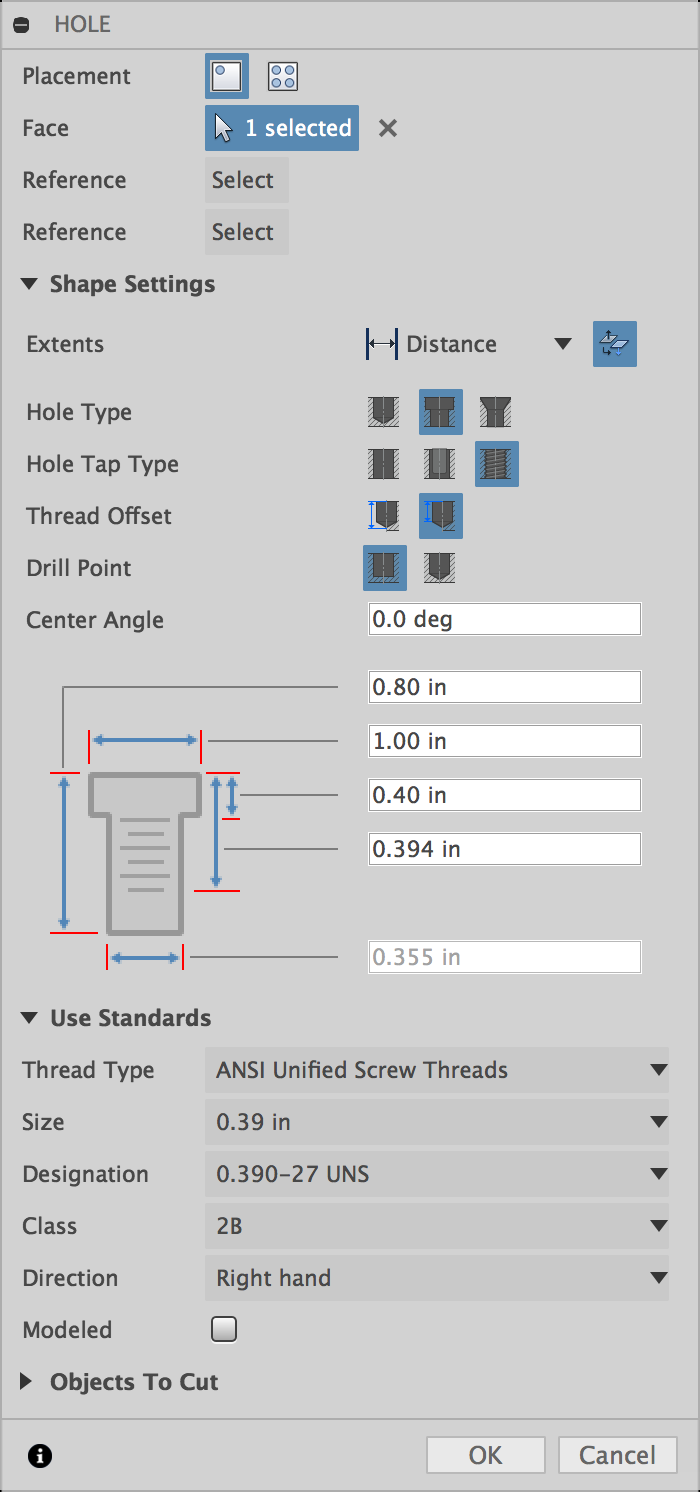Edit the Center Angle value field
Viewport: 700px width, 1492px height.
(504, 619)
